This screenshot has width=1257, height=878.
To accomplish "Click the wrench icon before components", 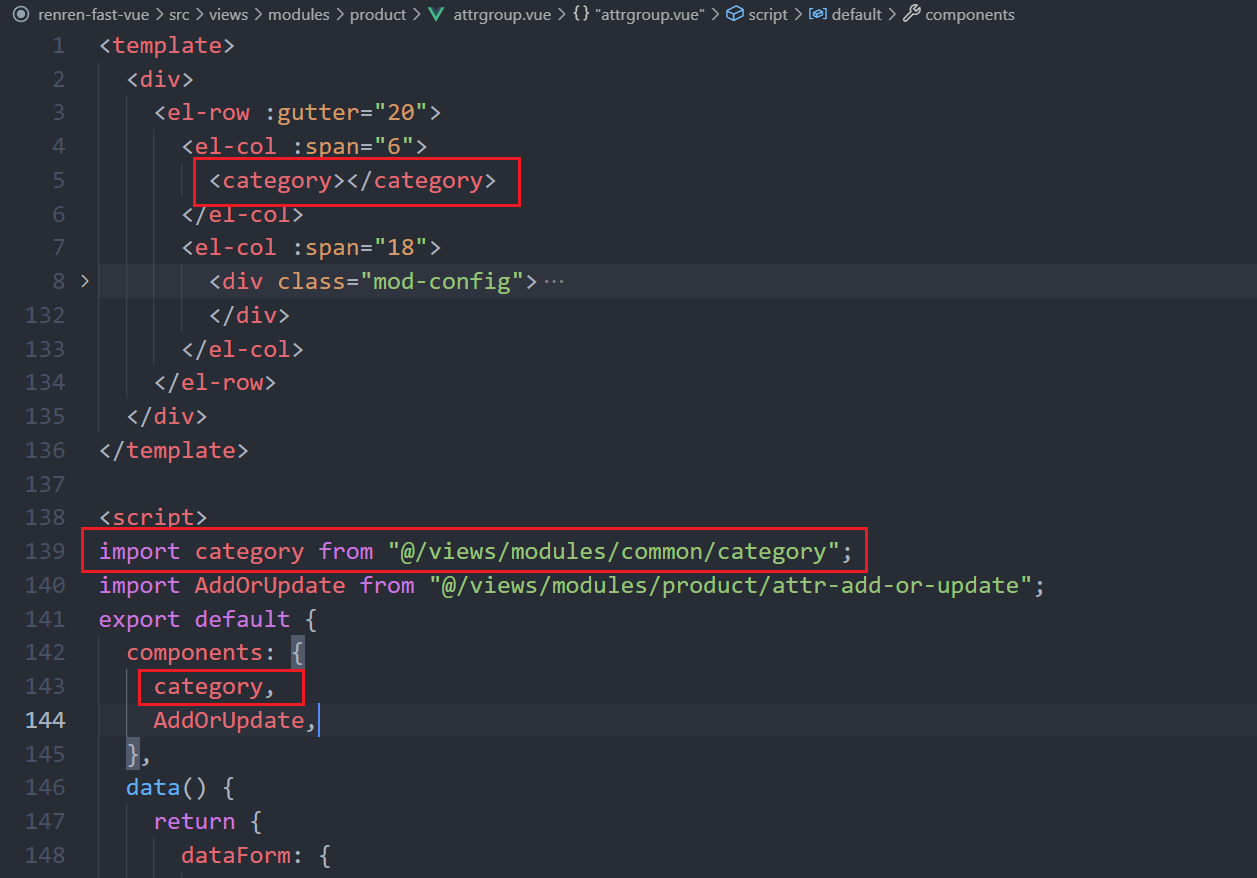I will [911, 14].
